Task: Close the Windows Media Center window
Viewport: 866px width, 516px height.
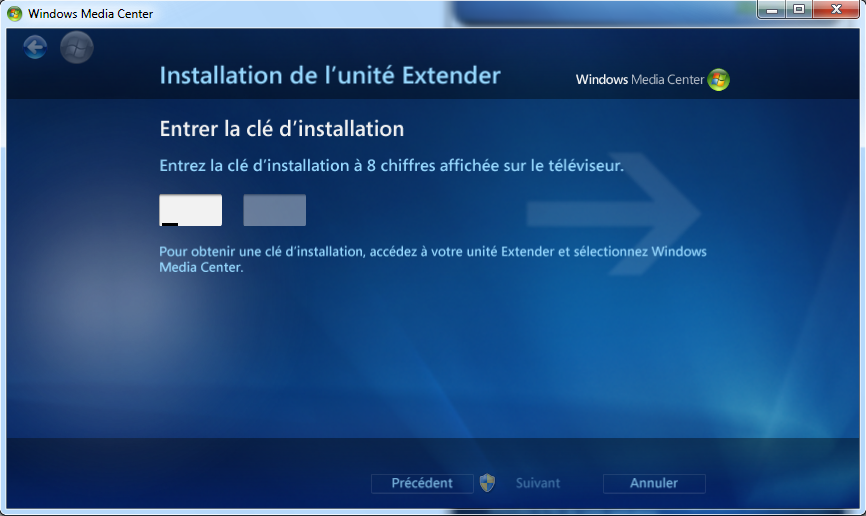Action: click(836, 9)
